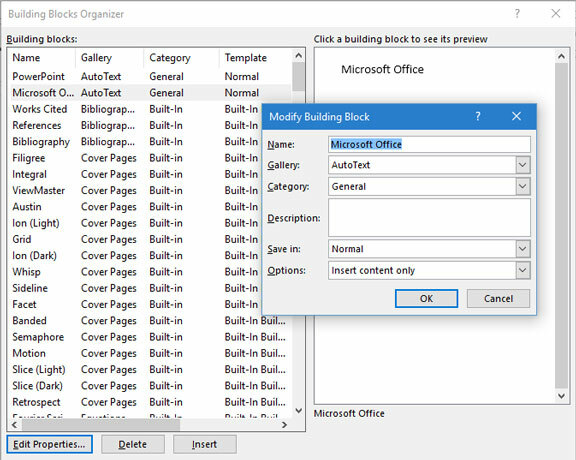The image size is (576, 460).
Task: Click the Cancel button
Action: click(x=498, y=298)
